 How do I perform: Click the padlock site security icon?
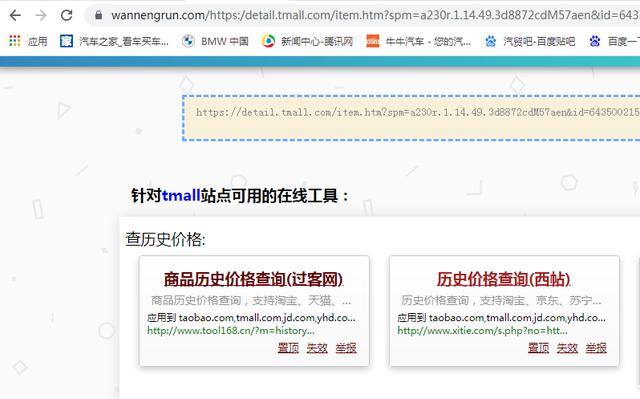(98, 16)
